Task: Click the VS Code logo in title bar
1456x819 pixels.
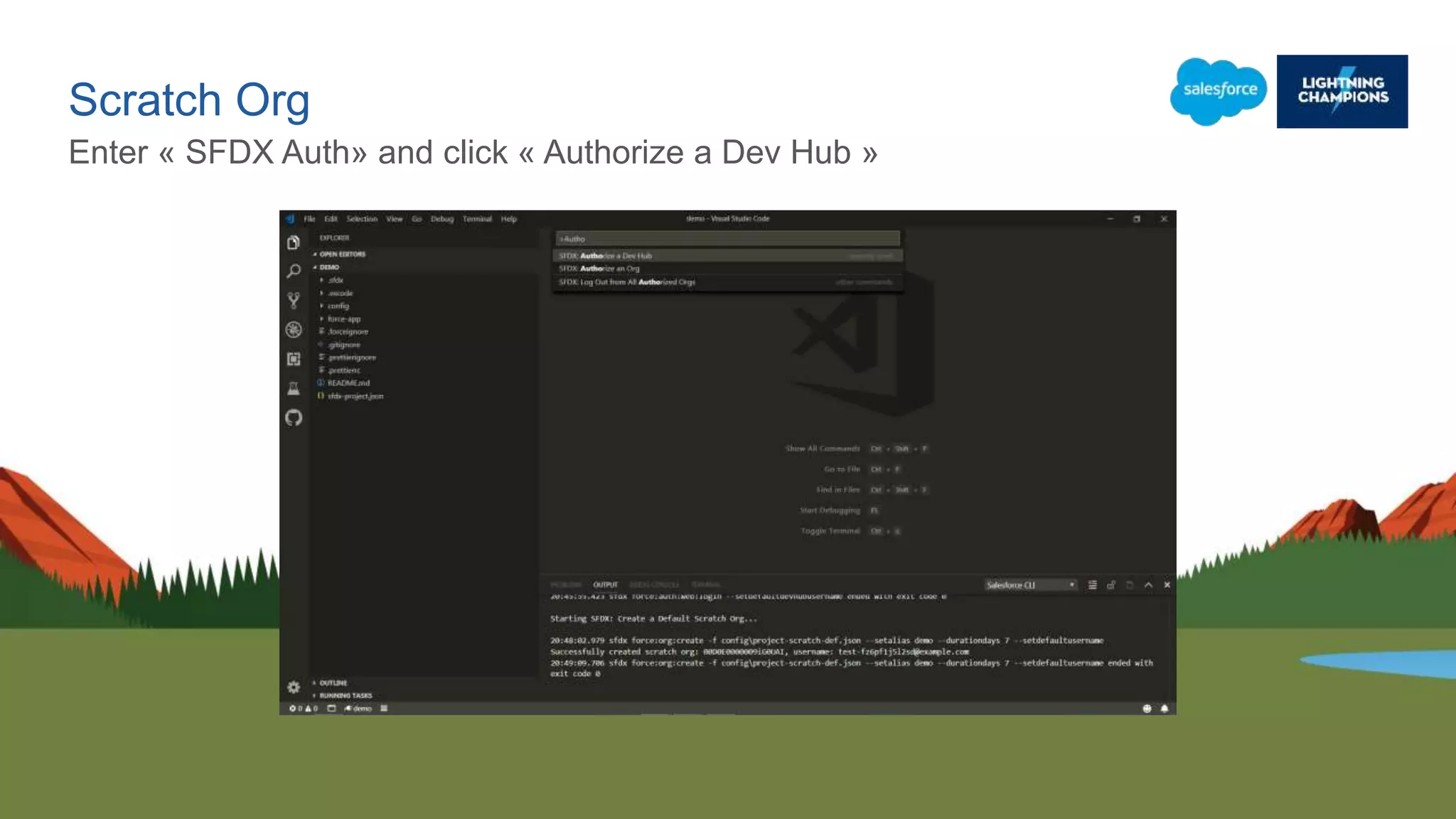Action: pos(290,219)
